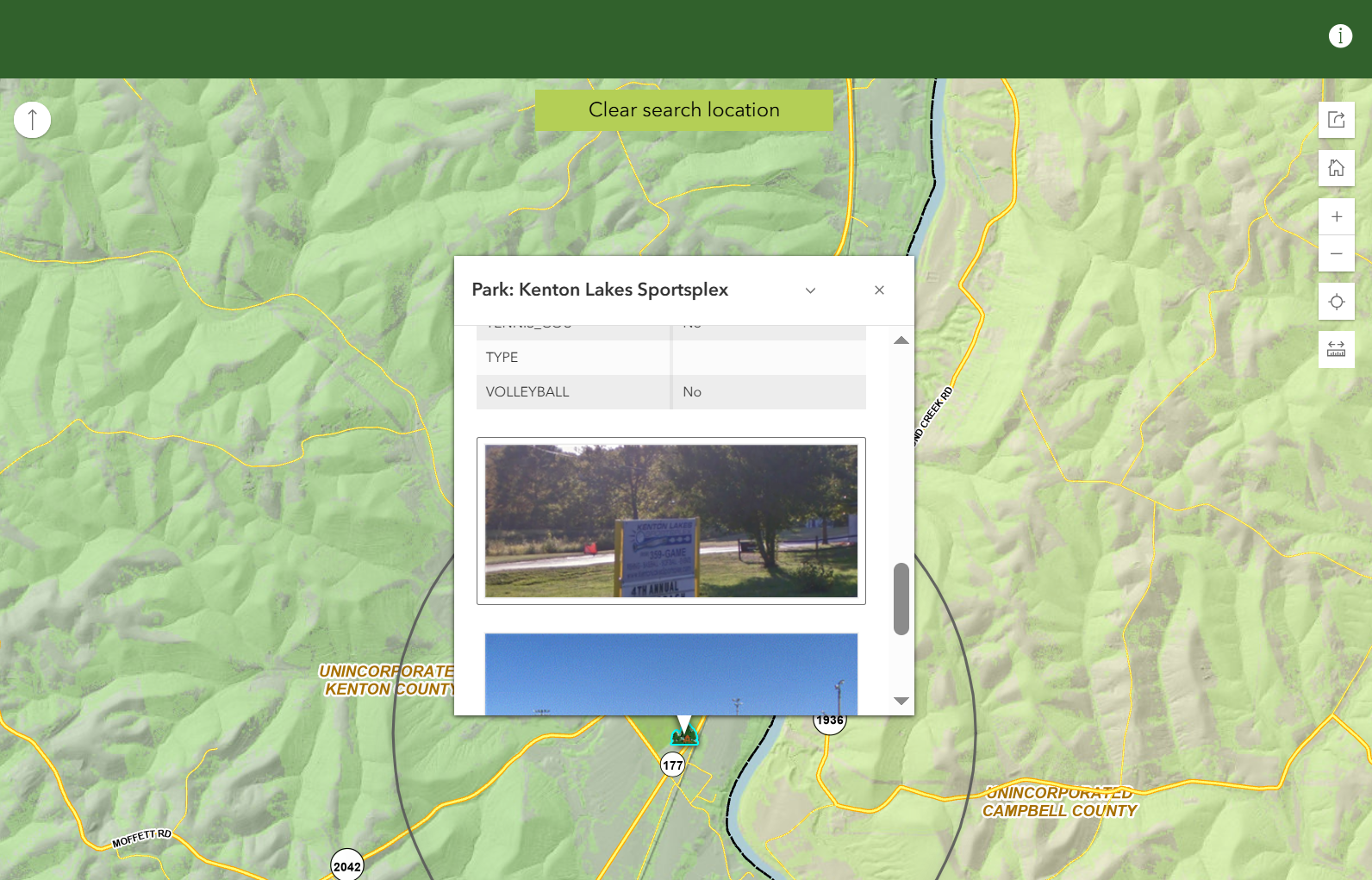Screen dimensions: 1372x880
Task: Open the share map tool
Action: [x=1337, y=120]
